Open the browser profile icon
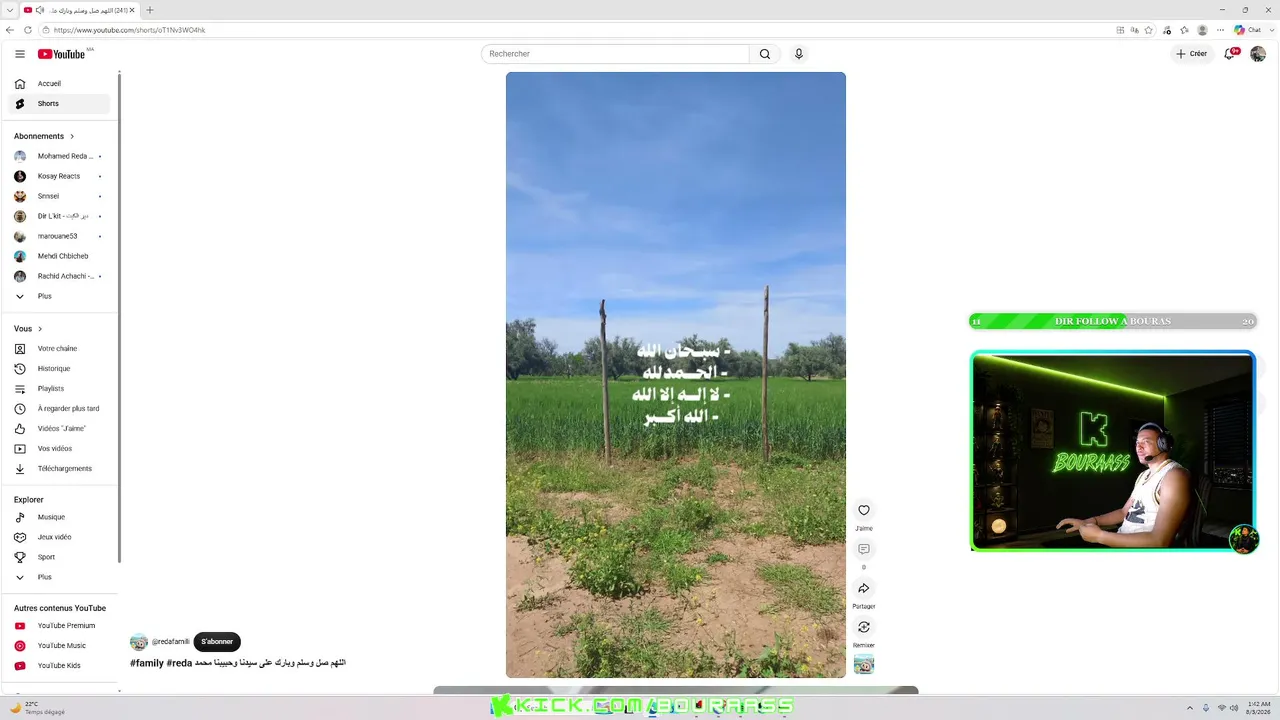The width and height of the screenshot is (1280, 720). pos(1203,30)
